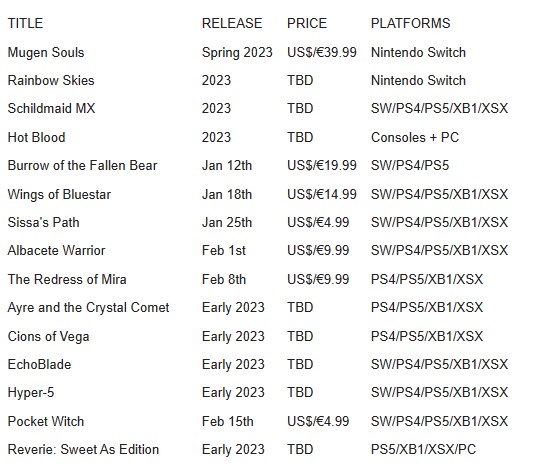Image resolution: width=534 pixels, height=474 pixels.
Task: Click Reverie: Sweet As Edition title
Action: coord(83,450)
